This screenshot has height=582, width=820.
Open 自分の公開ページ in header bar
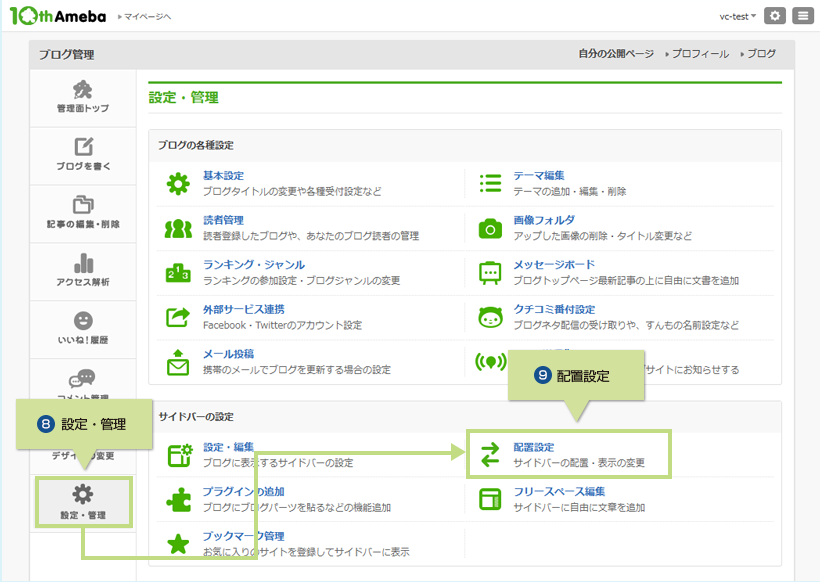pyautogui.click(x=616, y=54)
